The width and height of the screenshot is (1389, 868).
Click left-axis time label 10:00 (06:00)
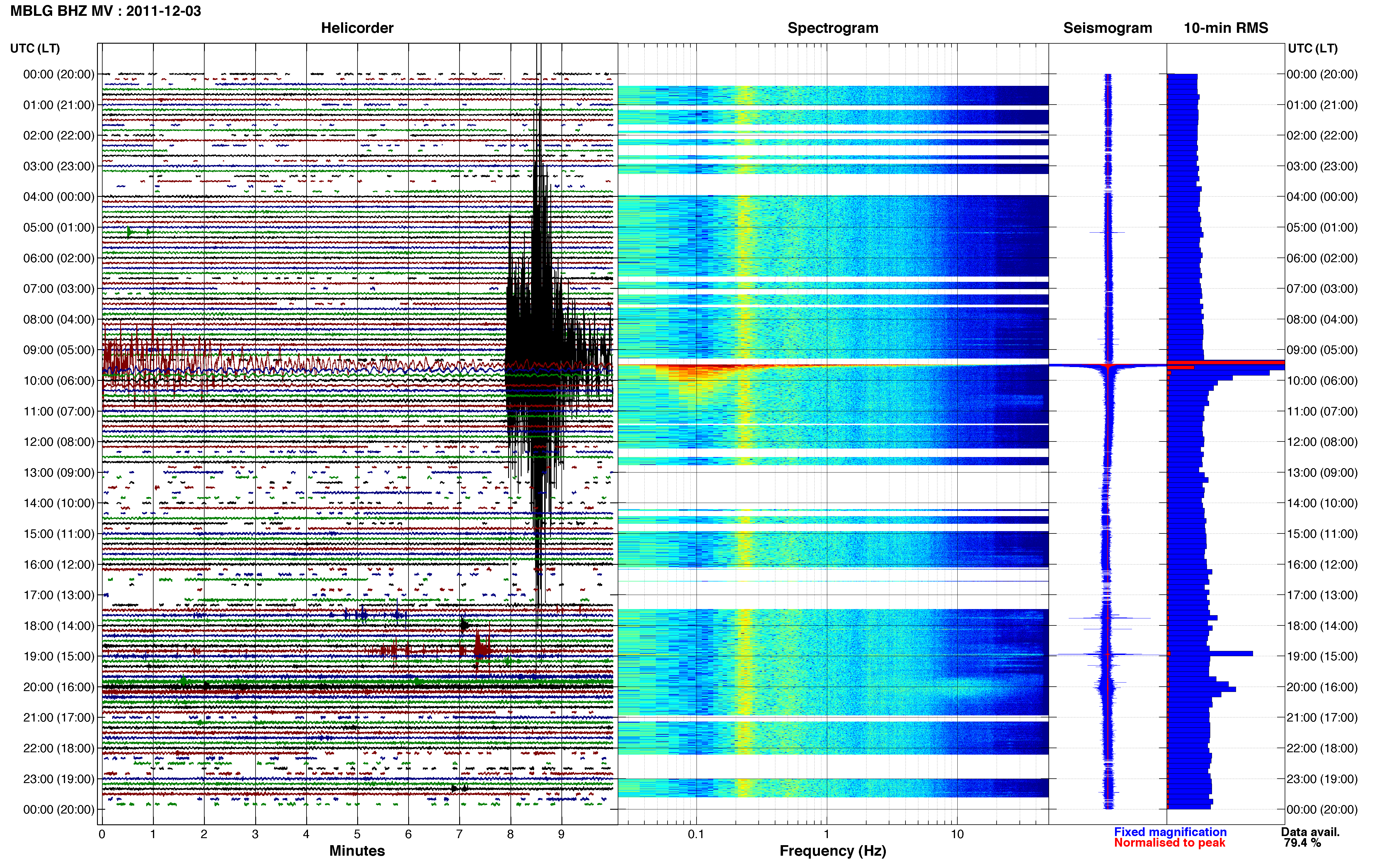[59, 380]
